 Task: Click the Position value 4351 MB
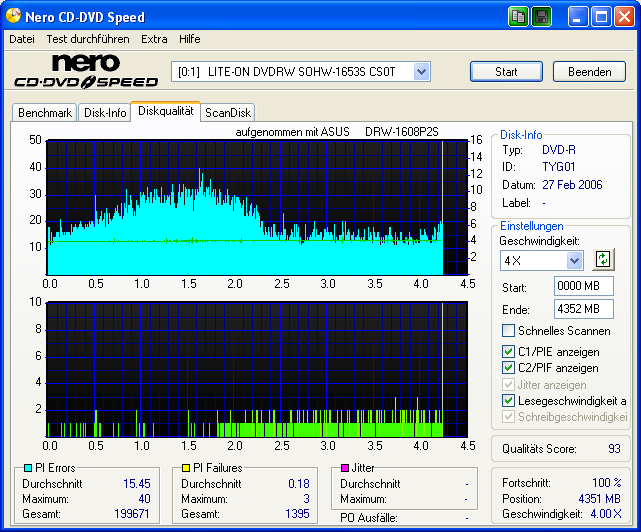click(599, 499)
